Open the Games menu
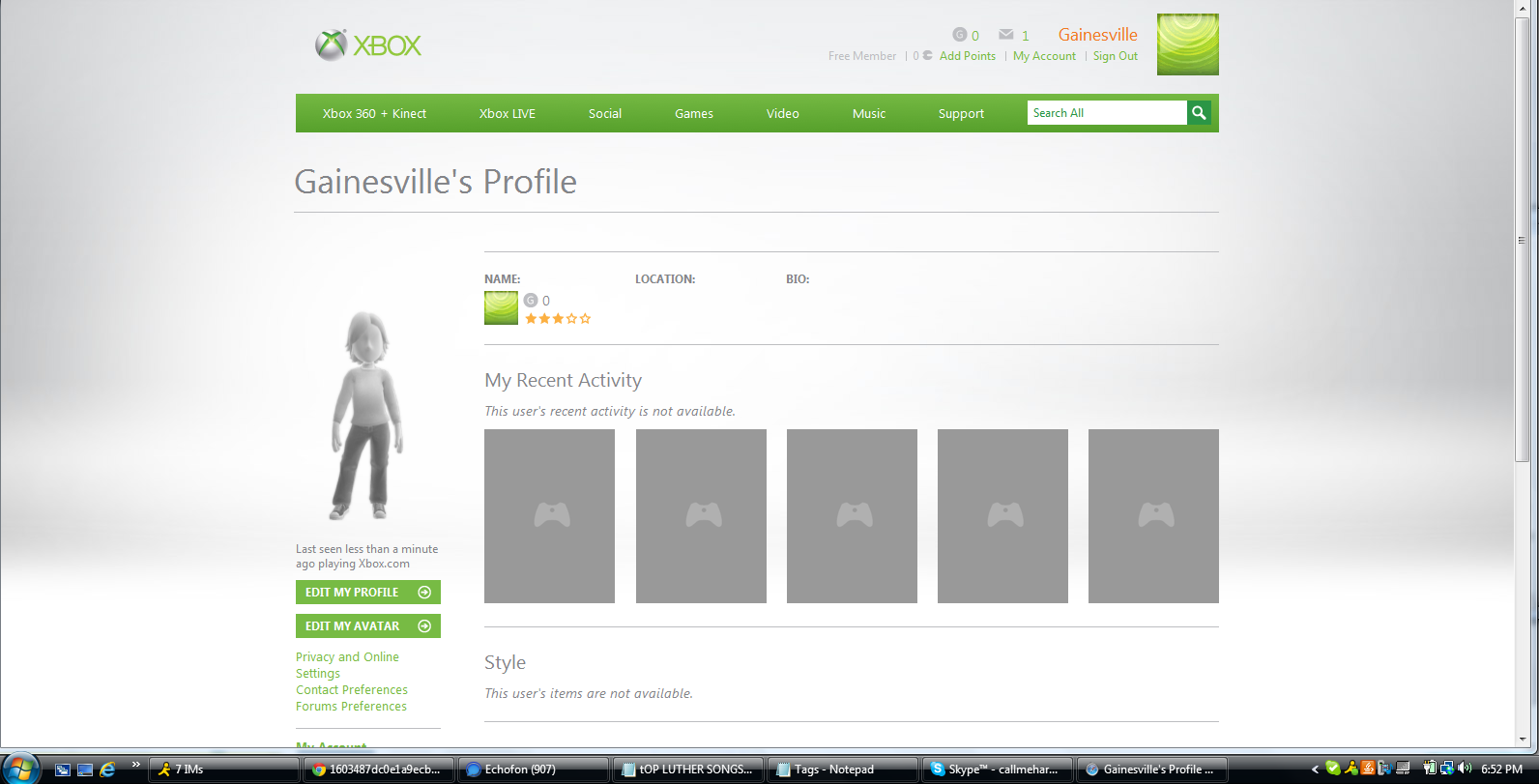1539x784 pixels. pos(694,113)
